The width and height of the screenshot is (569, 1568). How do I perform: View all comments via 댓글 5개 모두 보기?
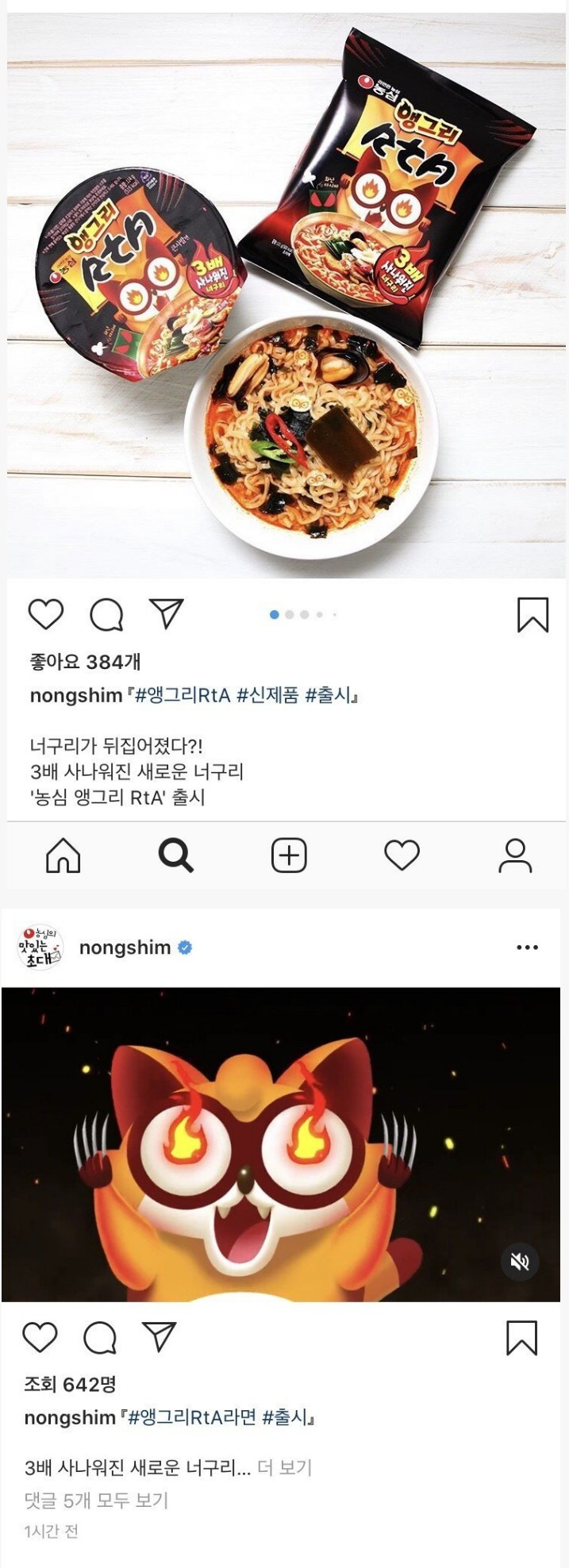(x=97, y=1501)
